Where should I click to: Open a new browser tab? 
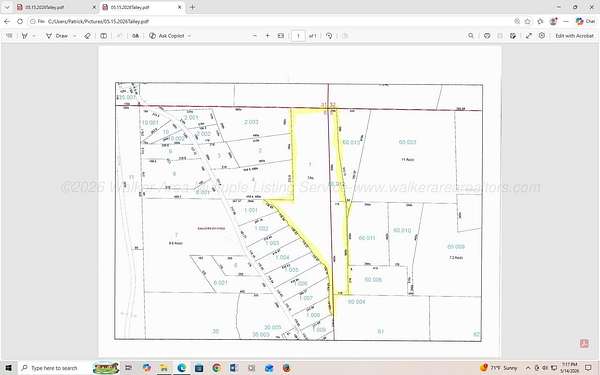pos(192,7)
